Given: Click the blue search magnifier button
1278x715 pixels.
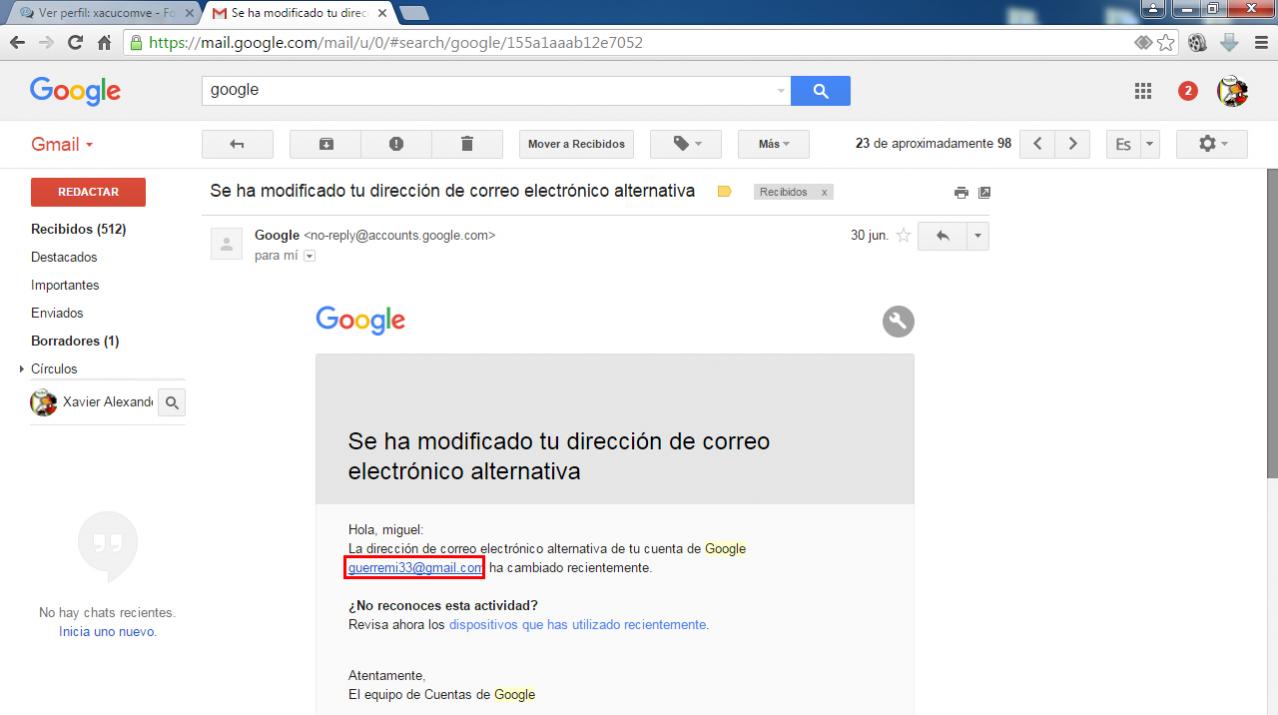Looking at the screenshot, I should [x=820, y=91].
